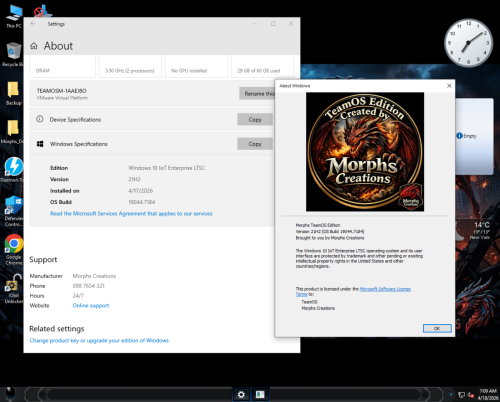Copy the Windows Specifications

tap(255, 144)
